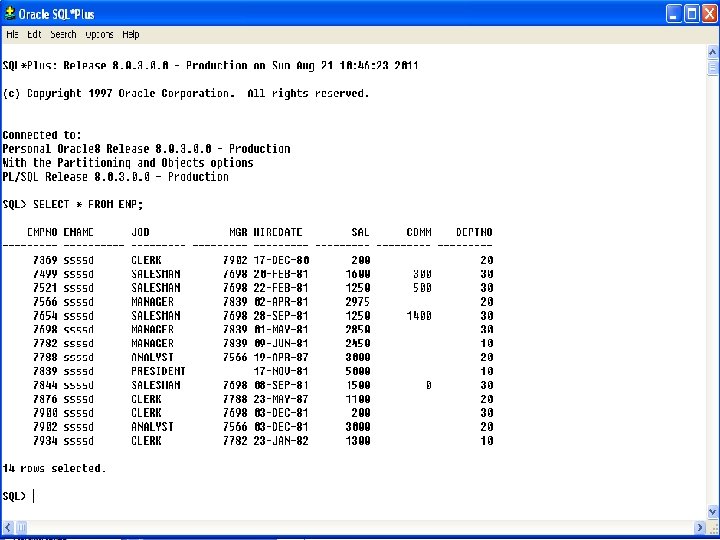Screen dimensions: 720x540
Task: Minimize the SQL*Plus window
Action: [674, 14]
